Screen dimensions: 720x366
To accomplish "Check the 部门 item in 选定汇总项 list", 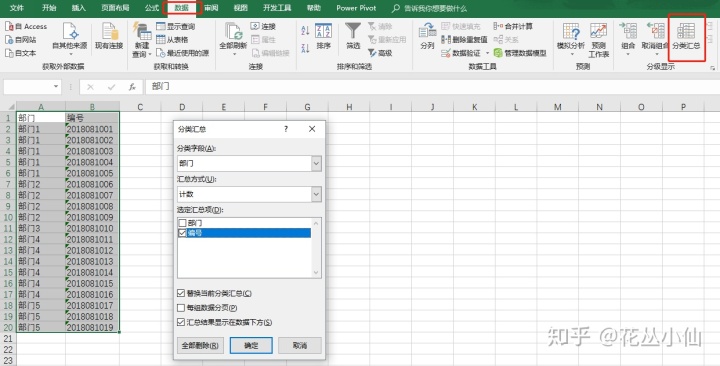I will point(182,223).
